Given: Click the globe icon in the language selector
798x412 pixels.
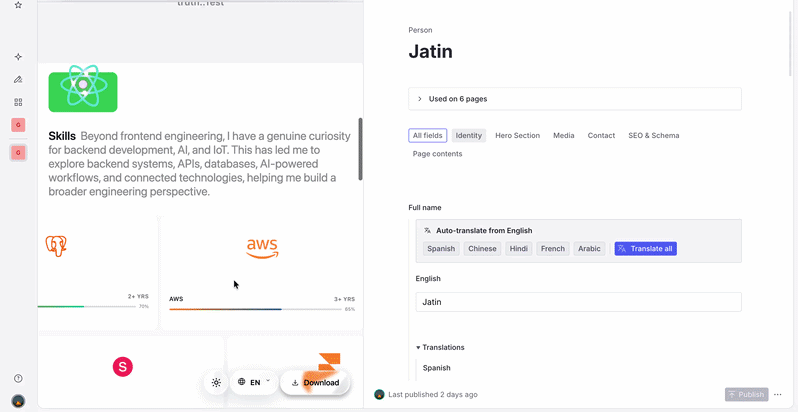Looking at the screenshot, I should [242, 382].
